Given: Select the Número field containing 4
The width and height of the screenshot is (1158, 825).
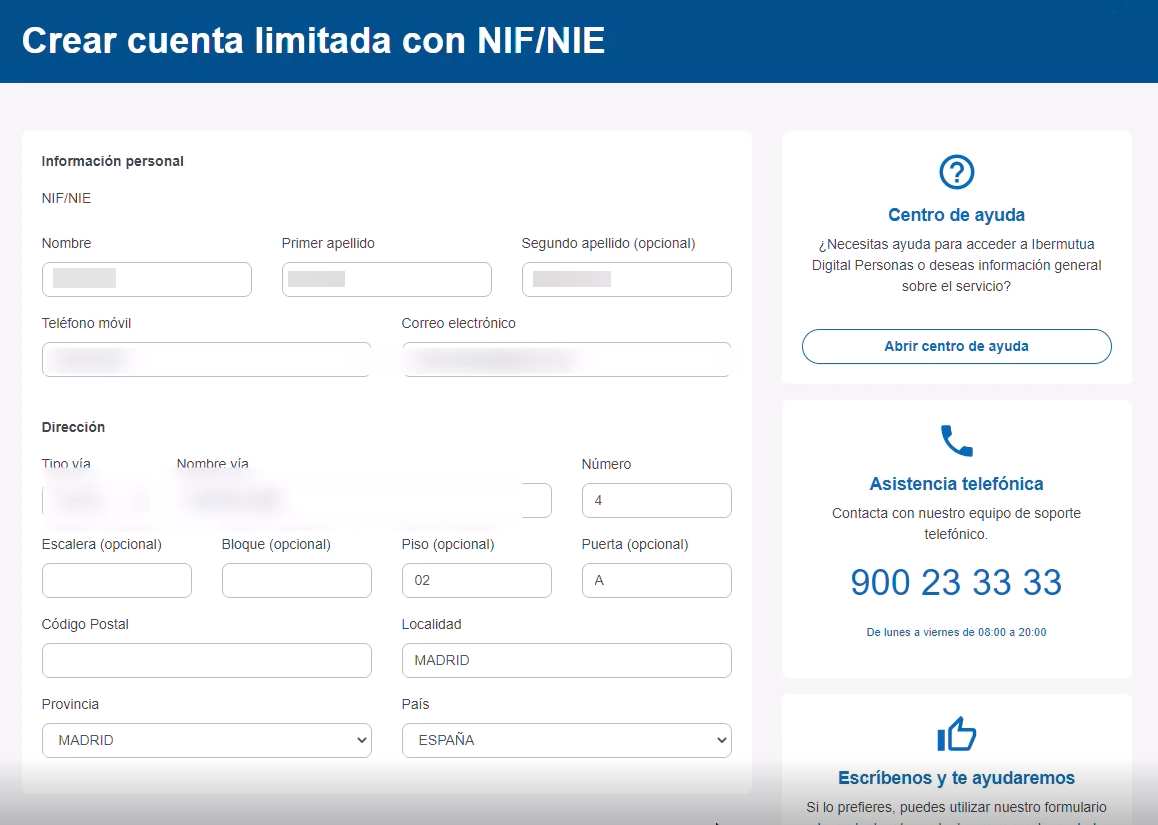Looking at the screenshot, I should (x=656, y=501).
